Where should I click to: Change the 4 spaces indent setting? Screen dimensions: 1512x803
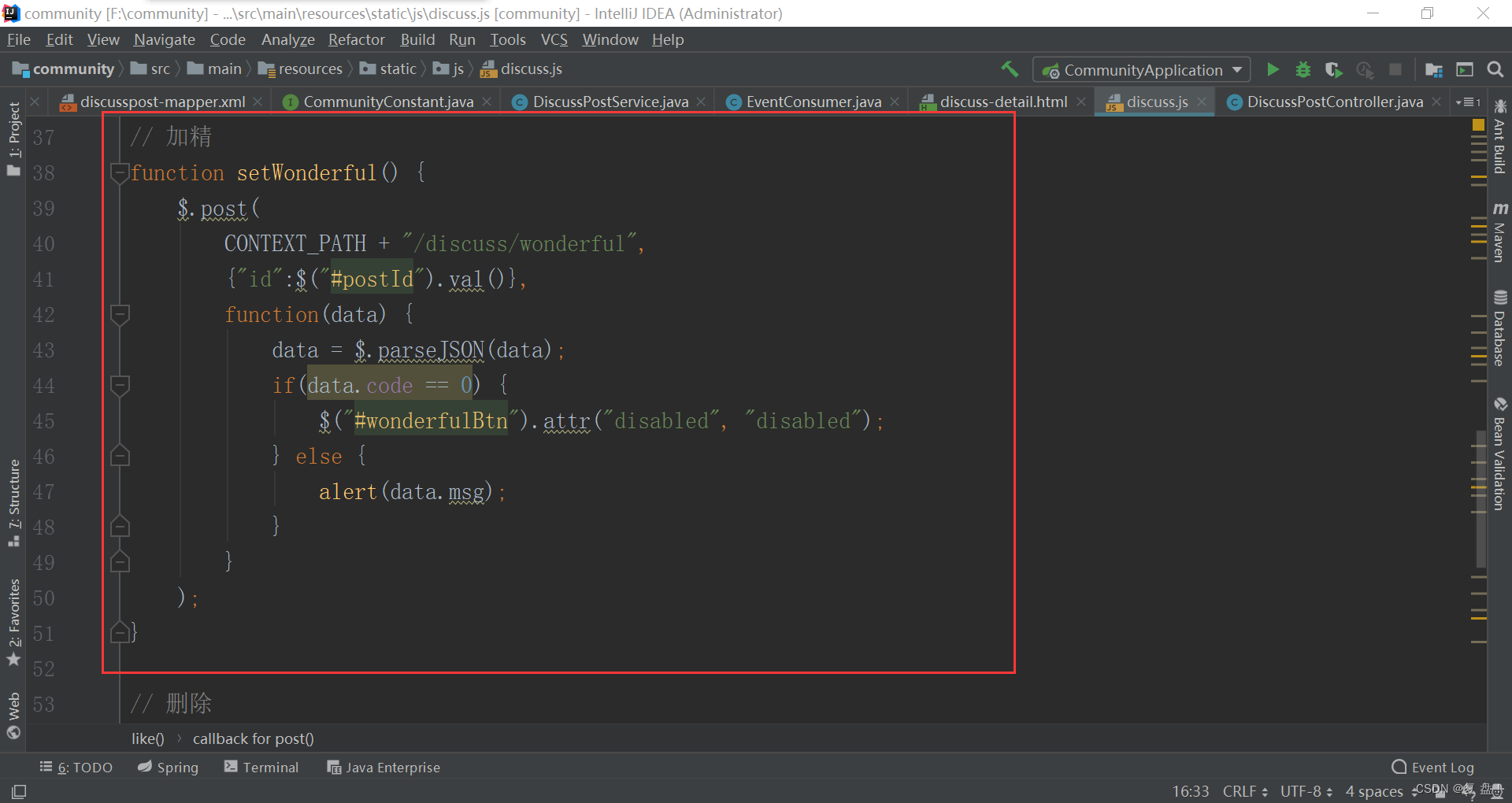click(x=1380, y=791)
